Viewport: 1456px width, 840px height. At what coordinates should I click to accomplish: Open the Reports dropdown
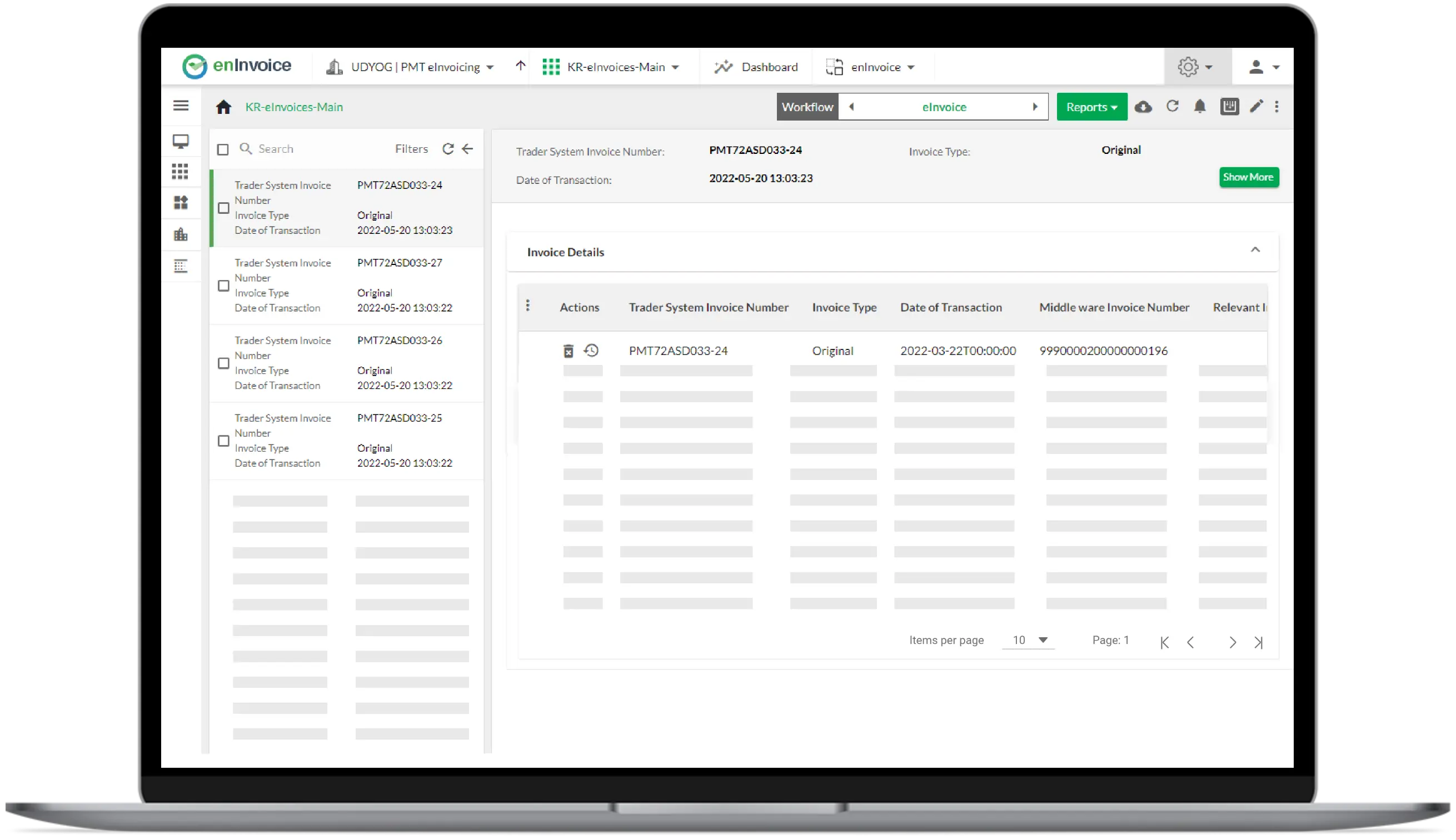1091,106
